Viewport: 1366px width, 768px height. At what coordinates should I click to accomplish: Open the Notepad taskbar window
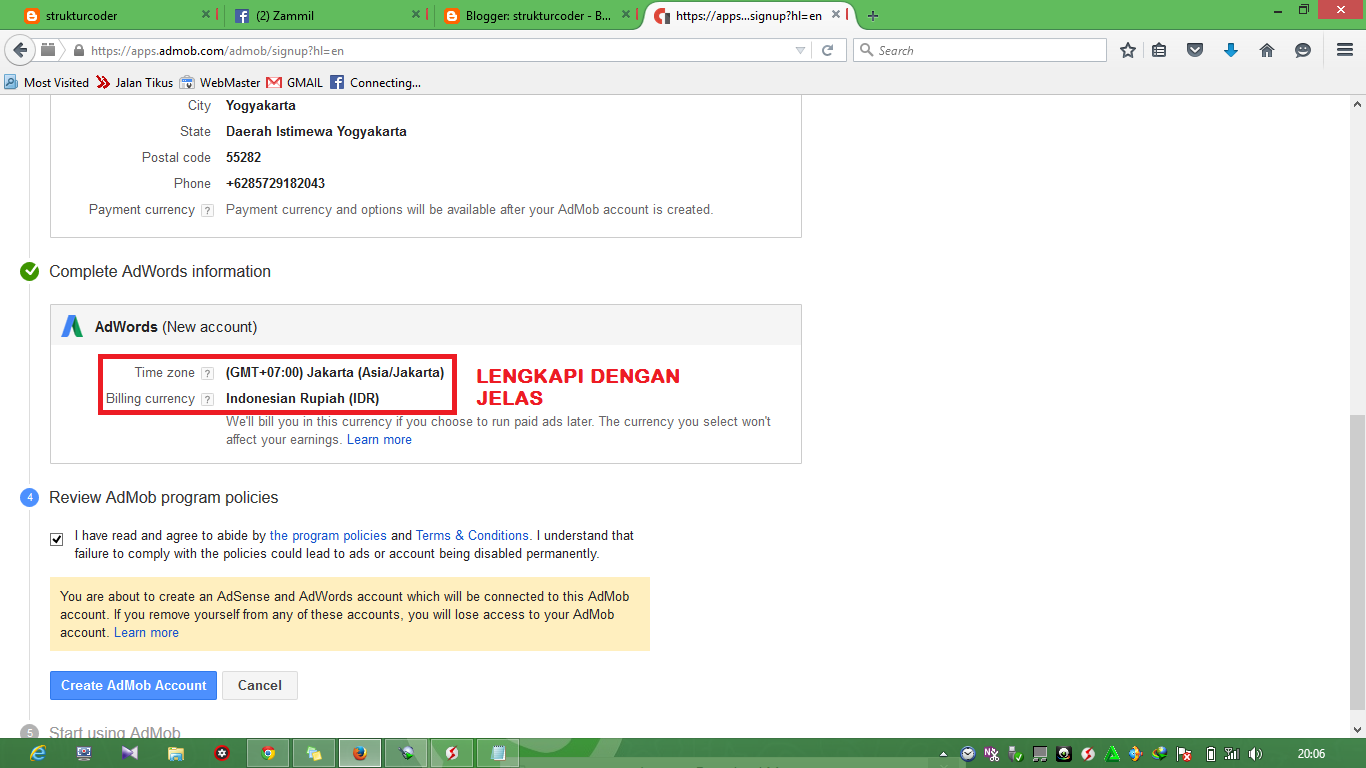click(498, 753)
